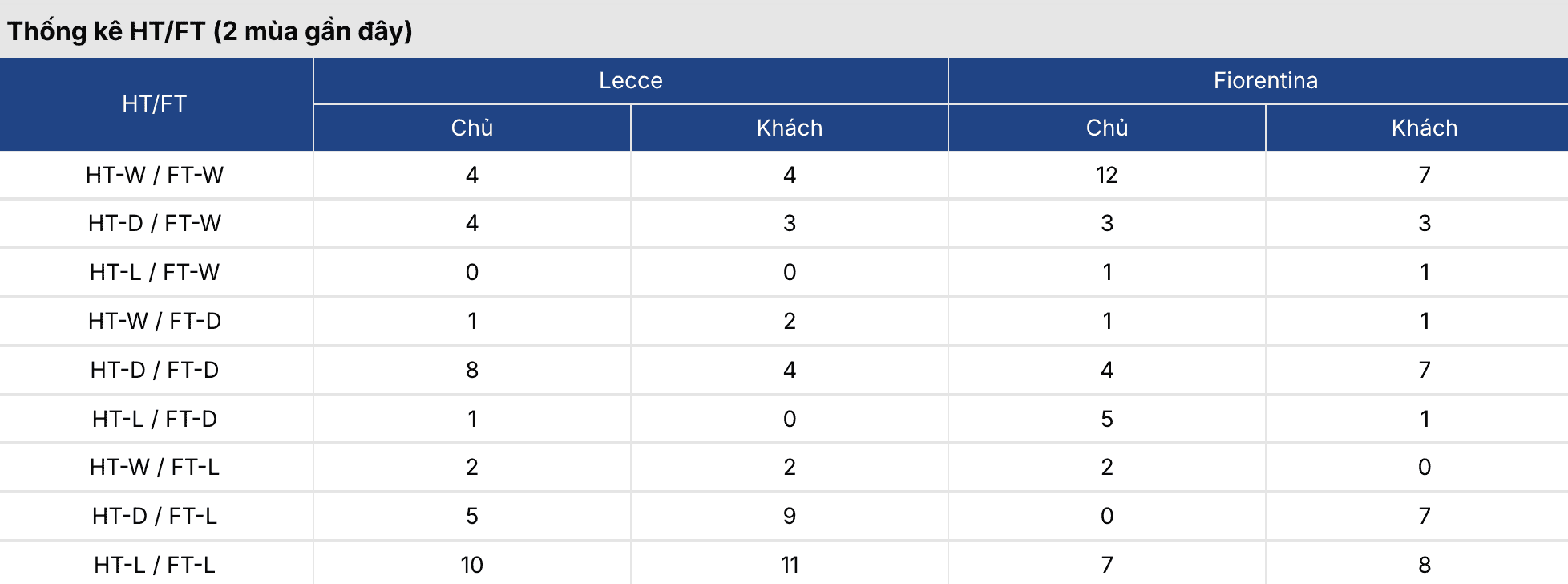Select the Khách column under Fiorentina

(x=1424, y=128)
